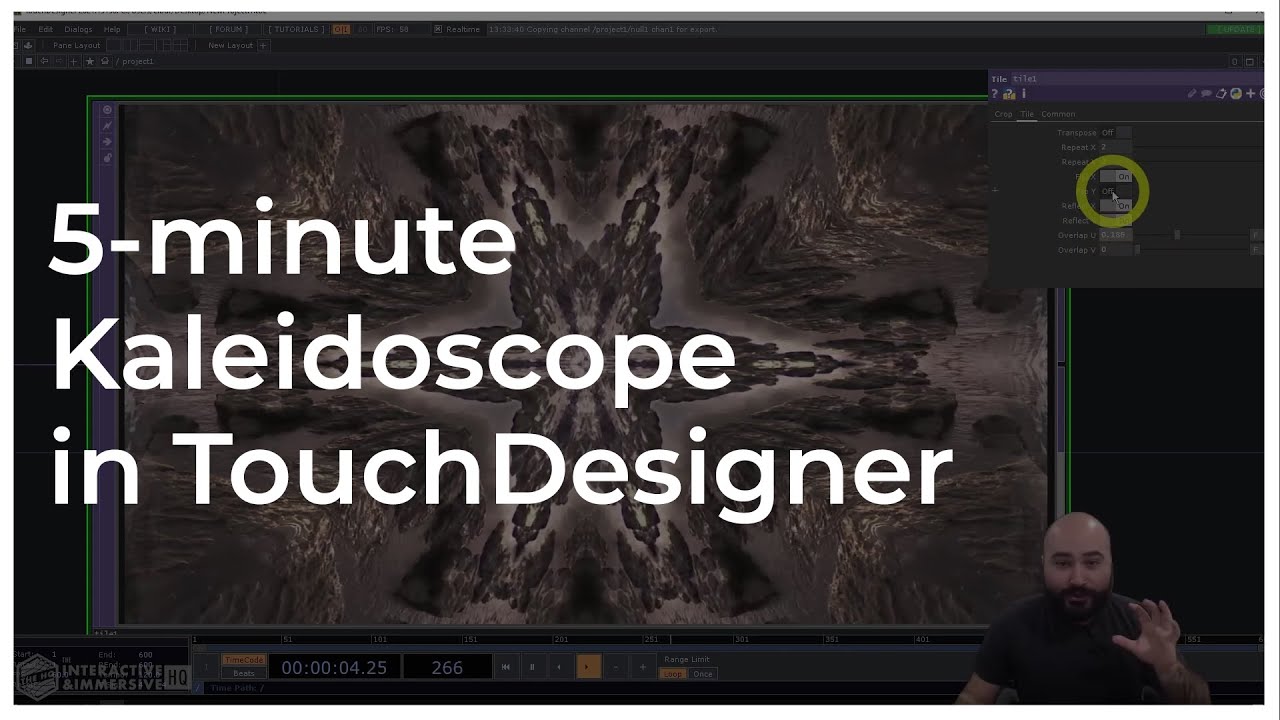1280x720 pixels.
Task: Enable Loop range limit
Action: 674,674
